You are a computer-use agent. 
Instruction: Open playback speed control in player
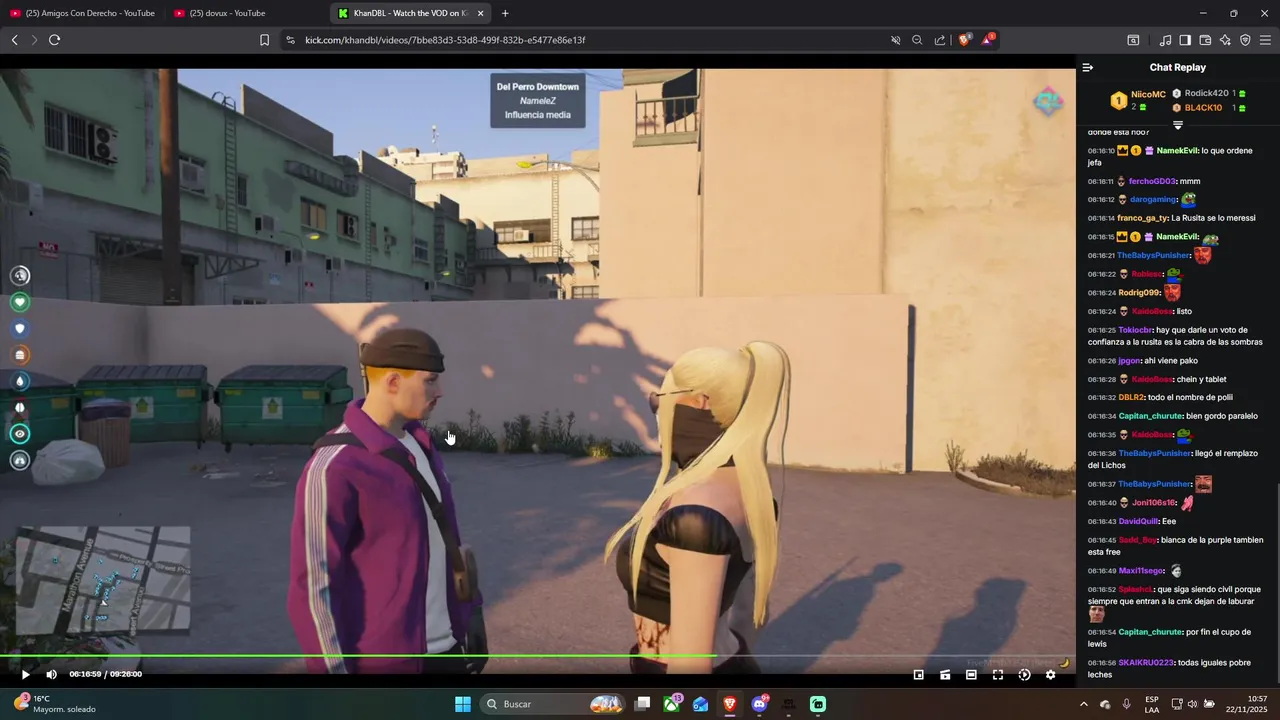coord(1024,675)
